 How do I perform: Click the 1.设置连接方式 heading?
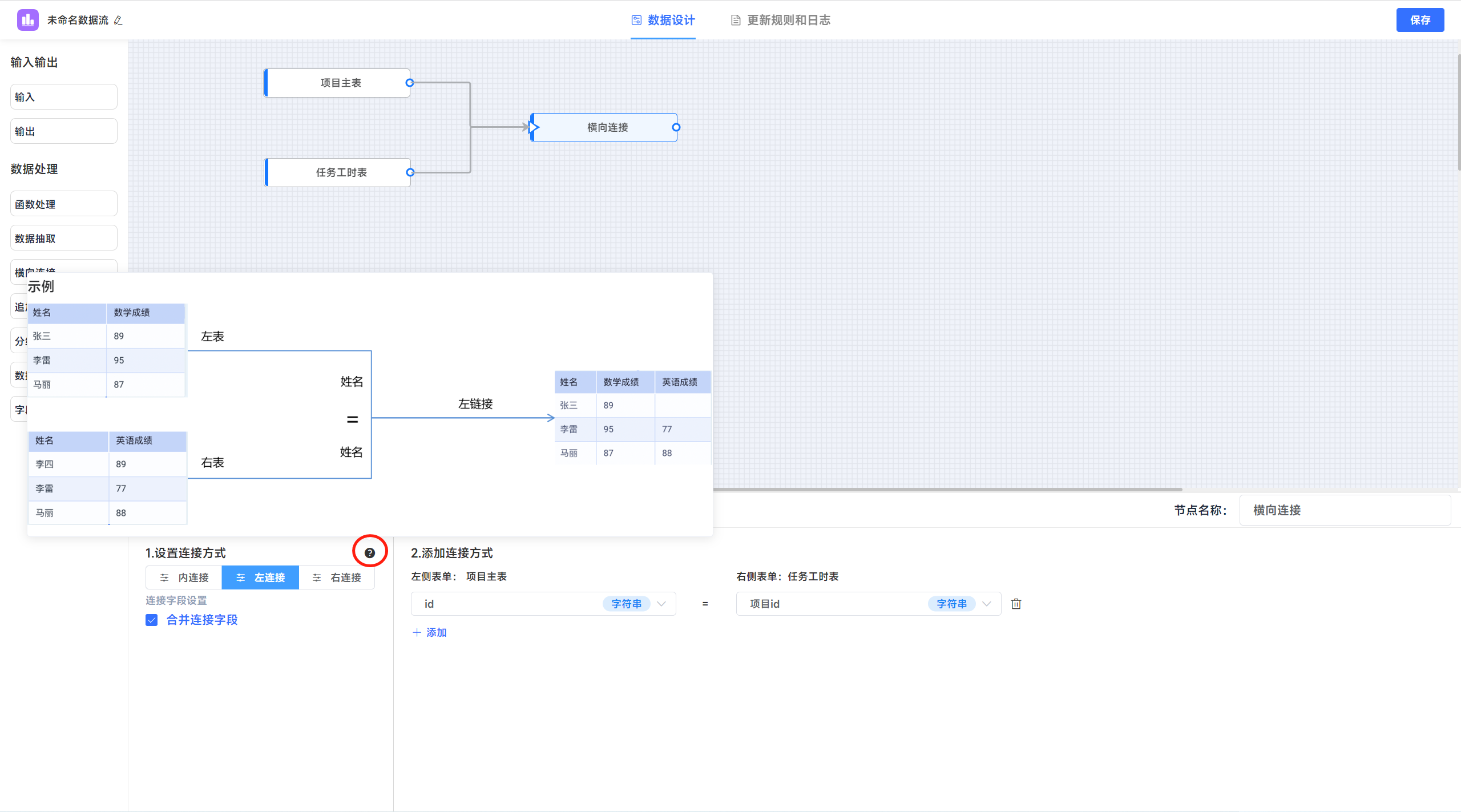185,553
